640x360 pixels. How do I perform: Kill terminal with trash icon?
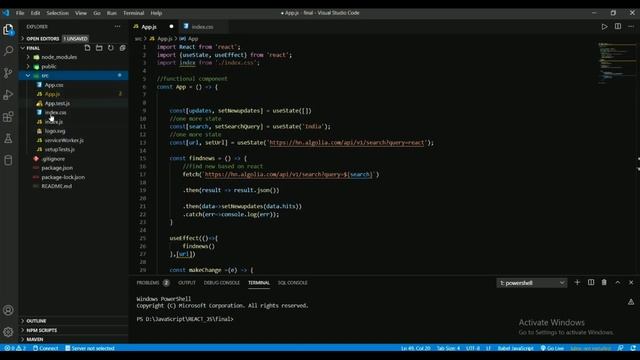coord(604,282)
